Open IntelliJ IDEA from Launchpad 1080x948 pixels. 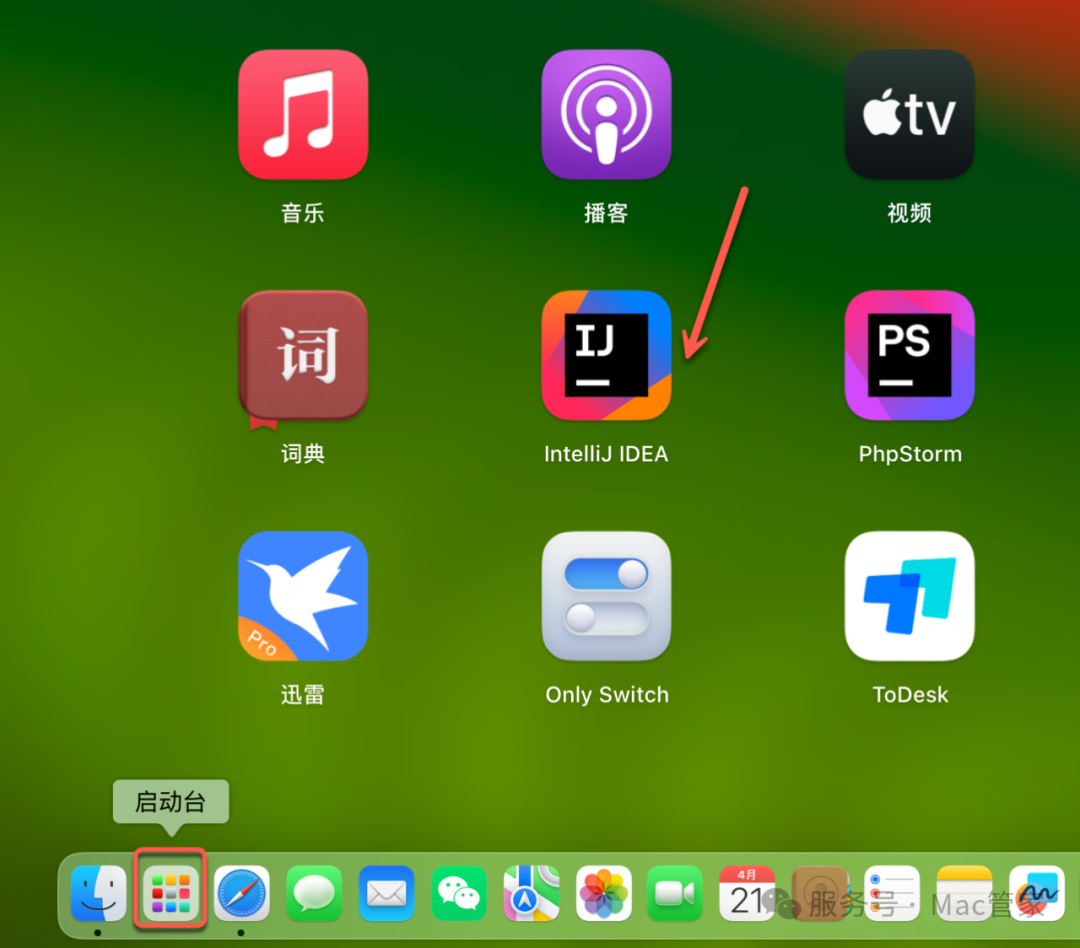606,355
